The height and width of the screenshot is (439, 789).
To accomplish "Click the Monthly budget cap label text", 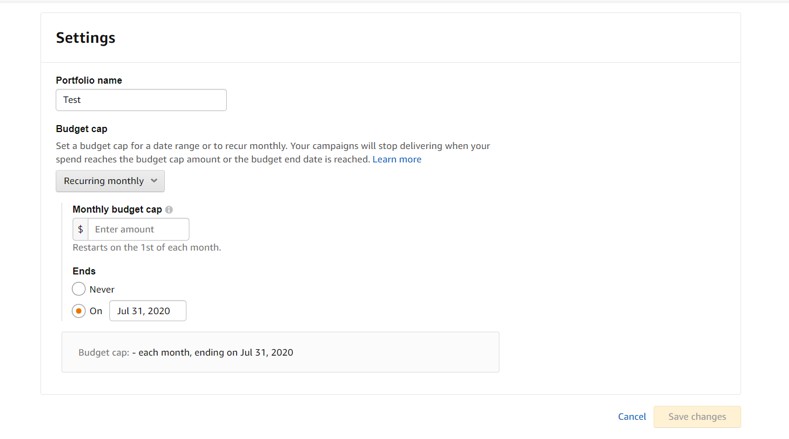I will tap(117, 210).
